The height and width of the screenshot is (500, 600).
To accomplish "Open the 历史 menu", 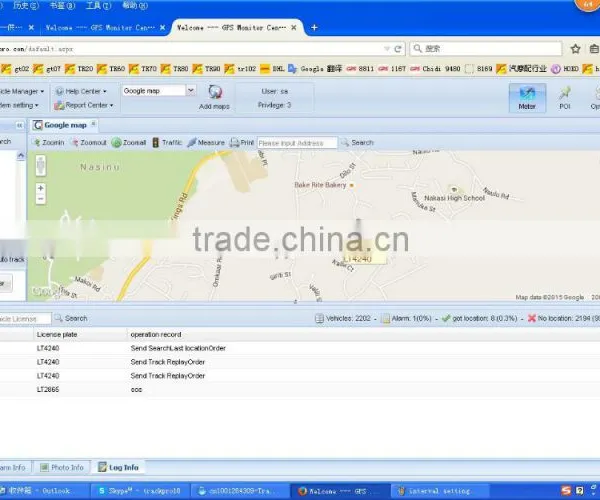I will tap(26, 5).
